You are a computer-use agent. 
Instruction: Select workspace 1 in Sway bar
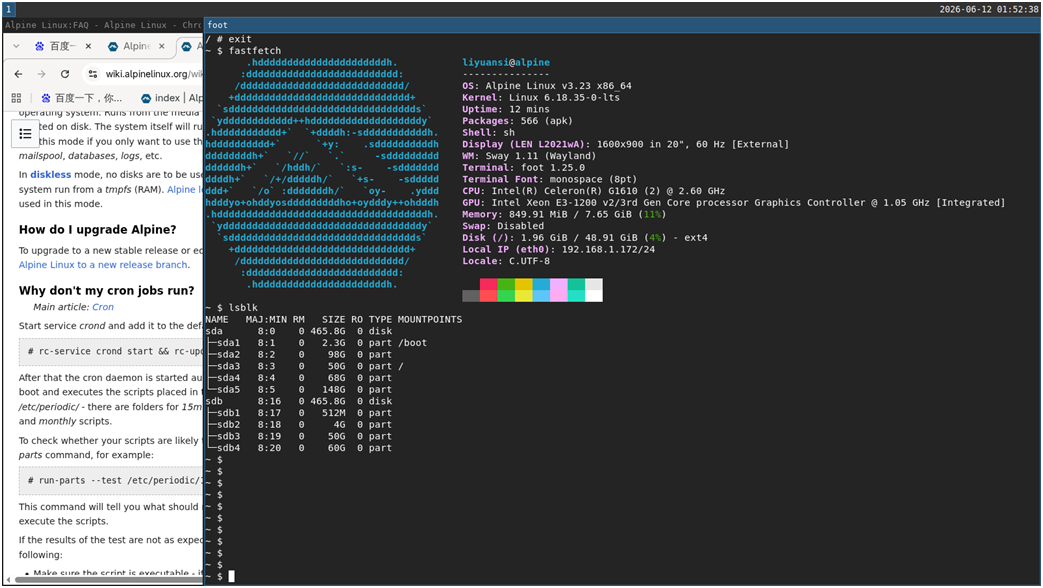[9, 9]
